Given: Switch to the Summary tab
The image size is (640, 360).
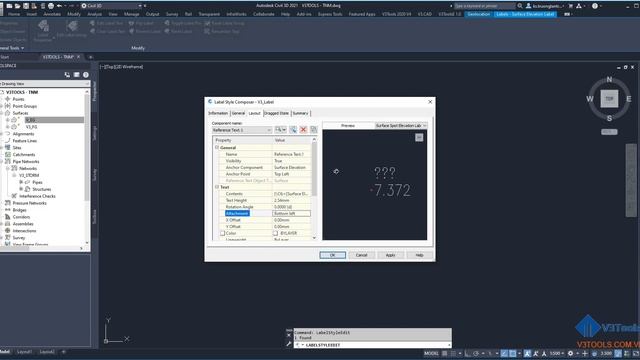Looking at the screenshot, I should [300, 113].
